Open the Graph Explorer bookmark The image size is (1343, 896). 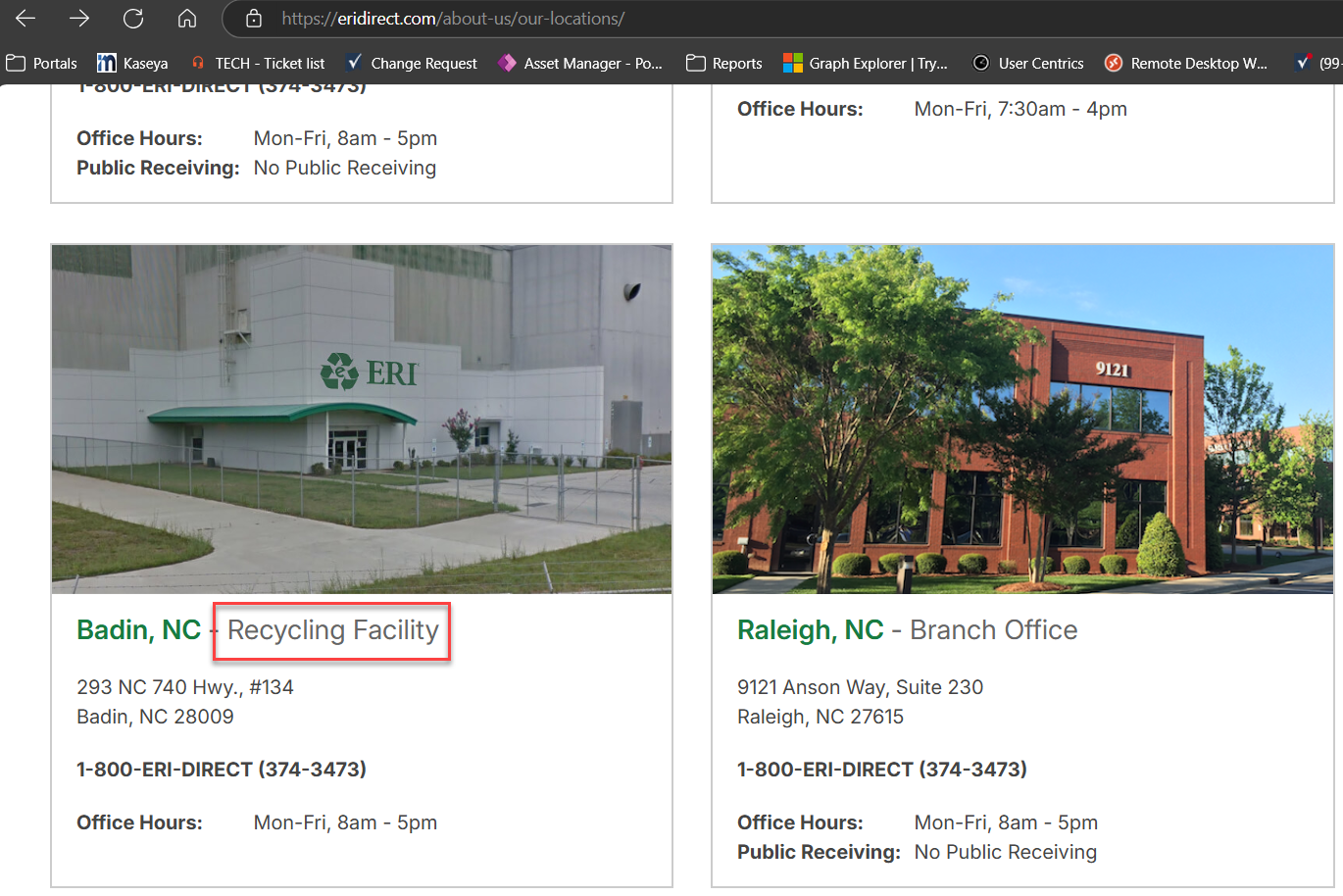[866, 63]
